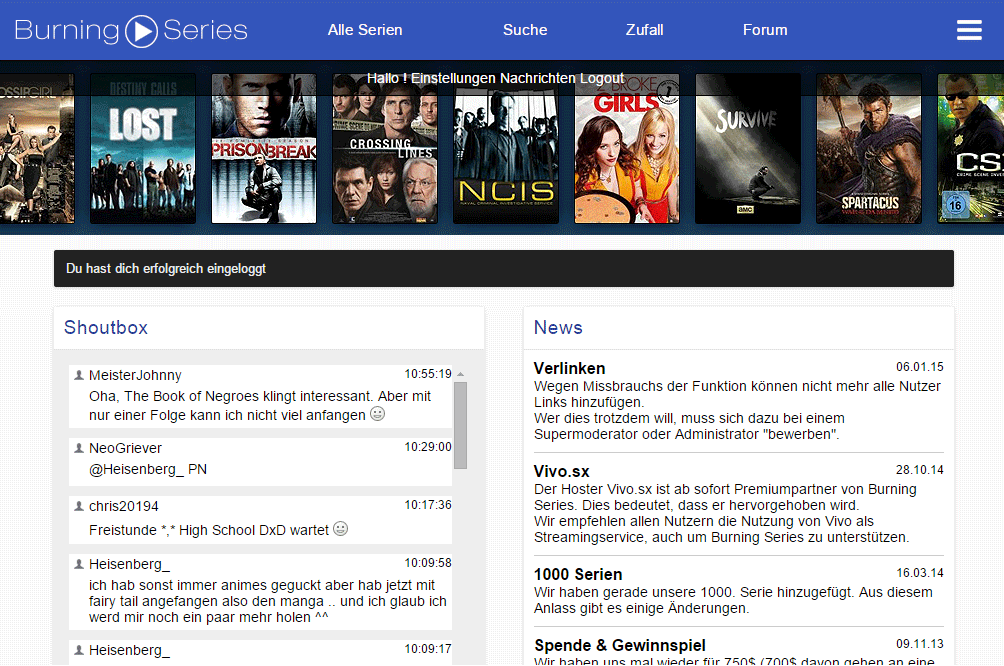Go to the Suche page
Screen dimensions: 1004x666
[525, 30]
